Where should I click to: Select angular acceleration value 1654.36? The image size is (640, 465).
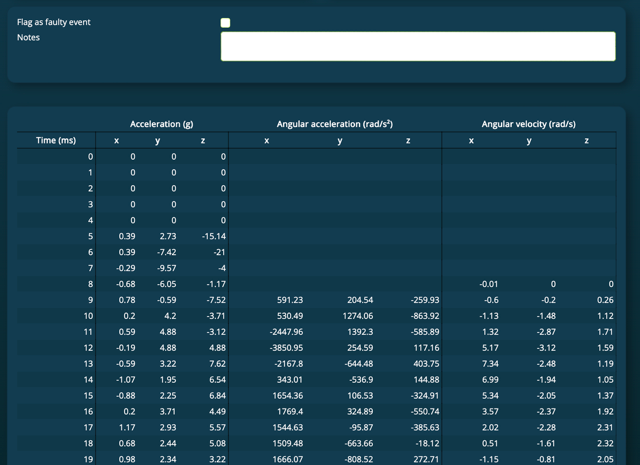pos(288,396)
